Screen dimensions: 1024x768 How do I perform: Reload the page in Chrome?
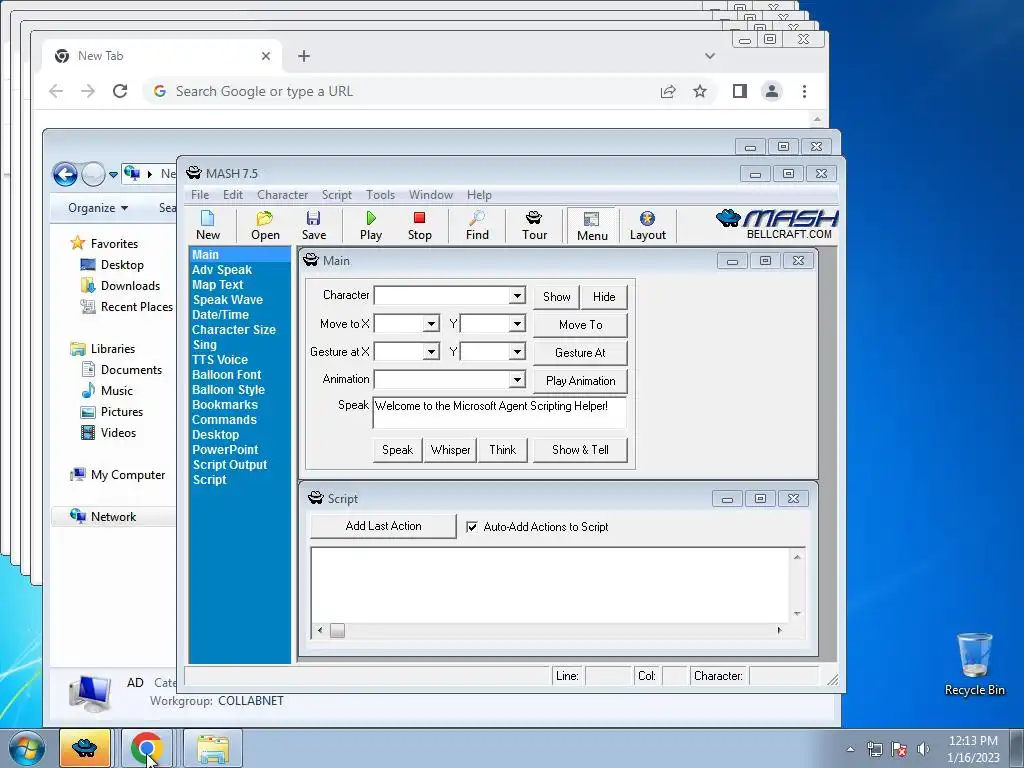[x=120, y=91]
